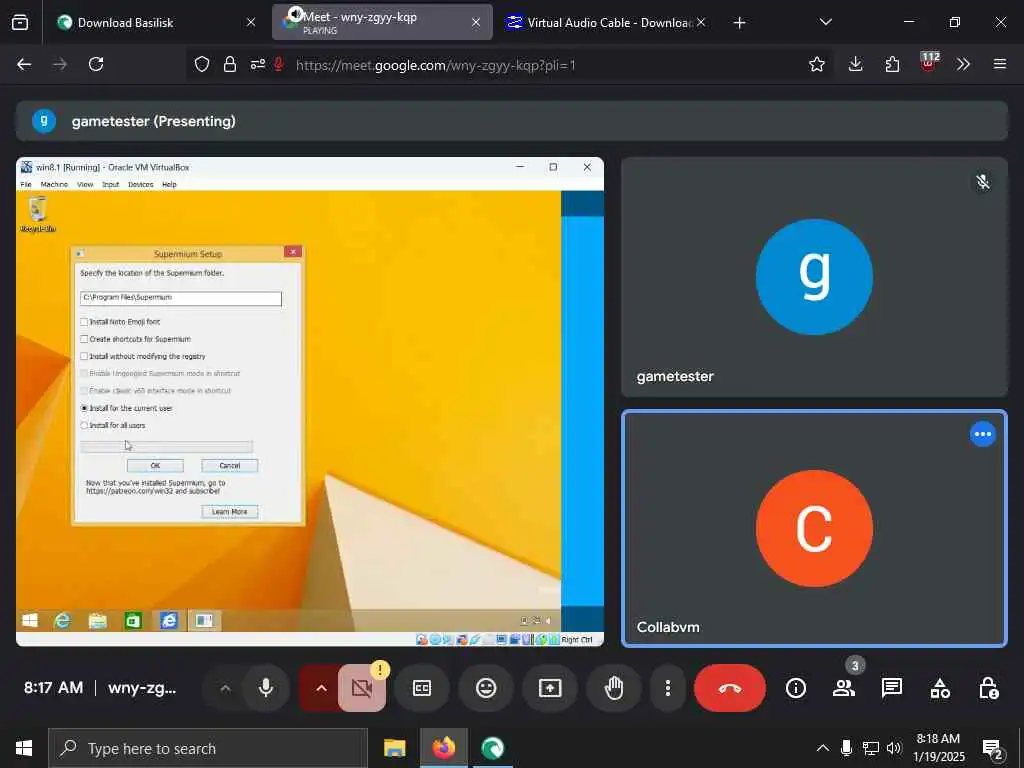Open VirtualBox Devices menu
The height and width of the screenshot is (768, 1024).
[140, 184]
